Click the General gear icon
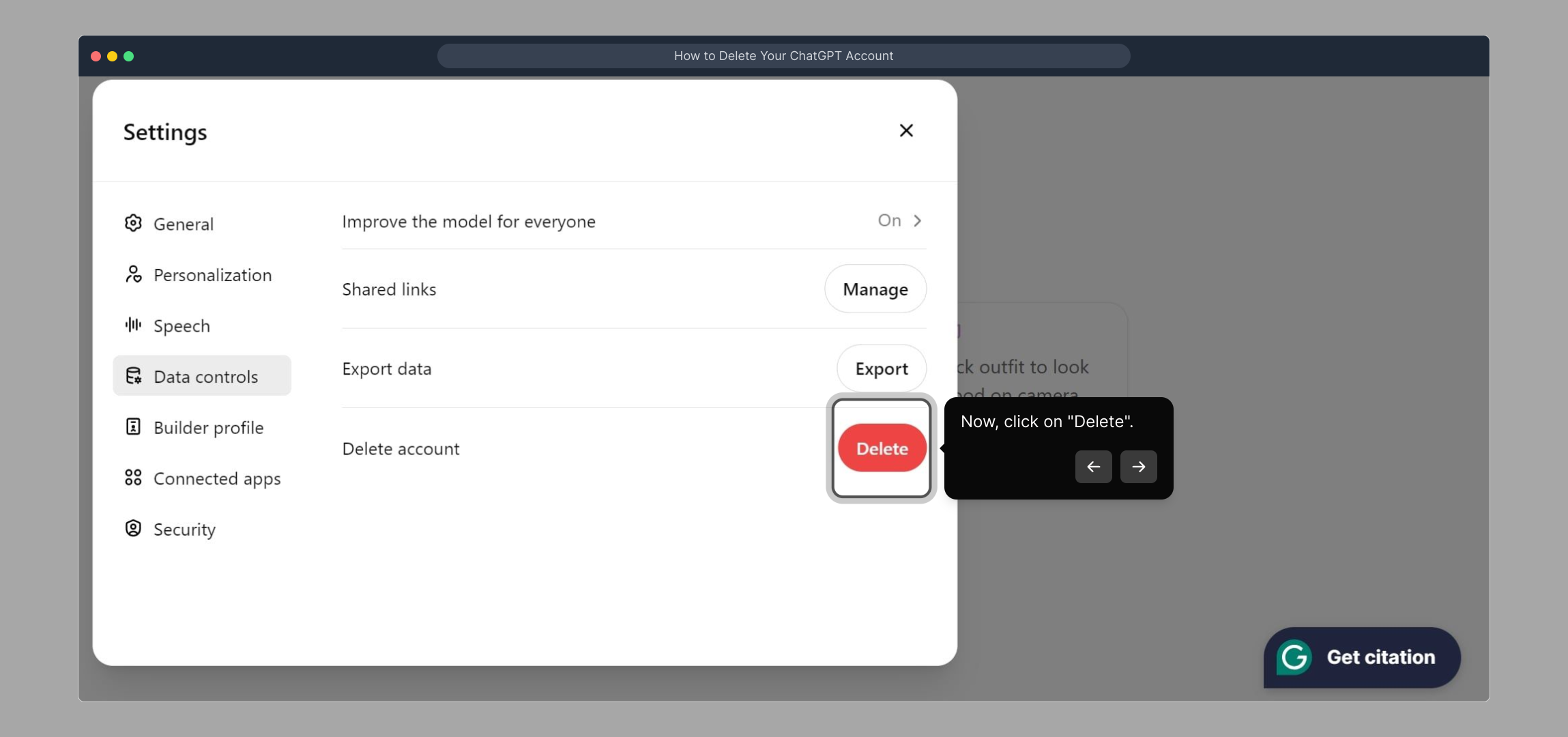 pyautogui.click(x=133, y=223)
